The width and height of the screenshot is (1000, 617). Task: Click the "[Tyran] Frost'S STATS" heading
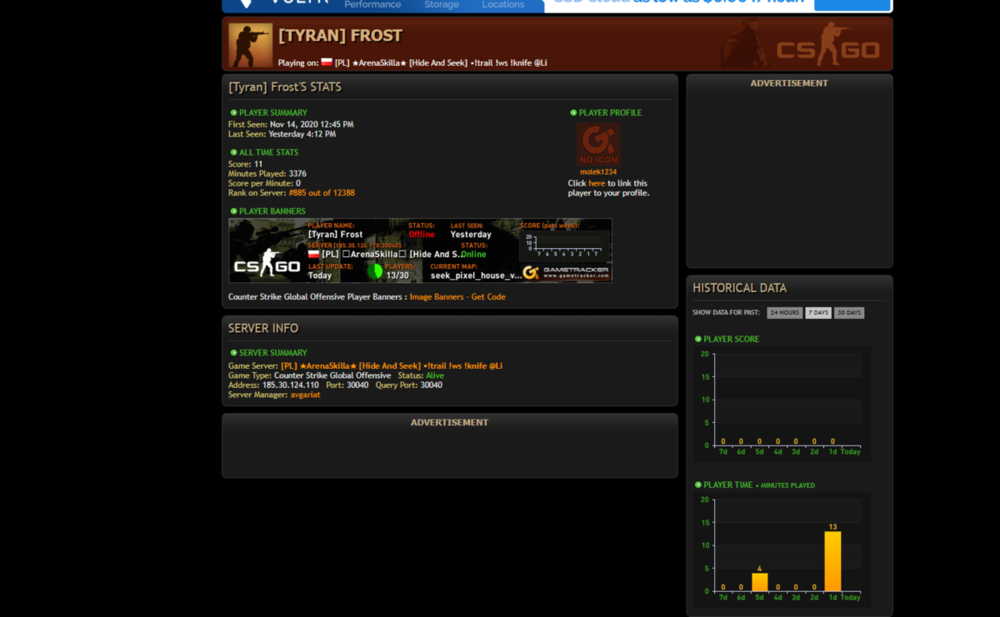(284, 87)
